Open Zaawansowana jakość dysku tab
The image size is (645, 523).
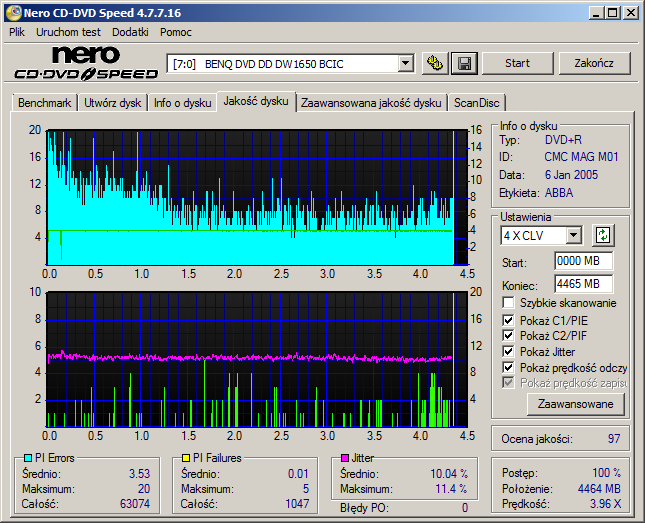371,102
